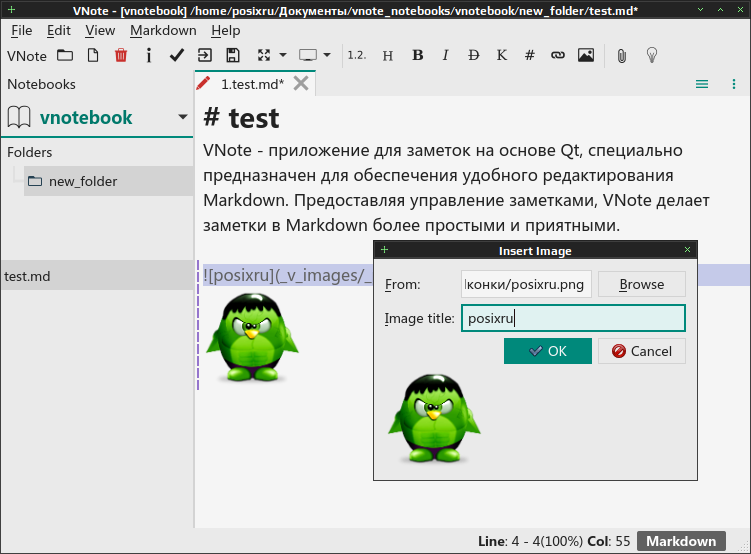The height and width of the screenshot is (554, 751).
Task: Apply bold formatting
Action: (418, 56)
